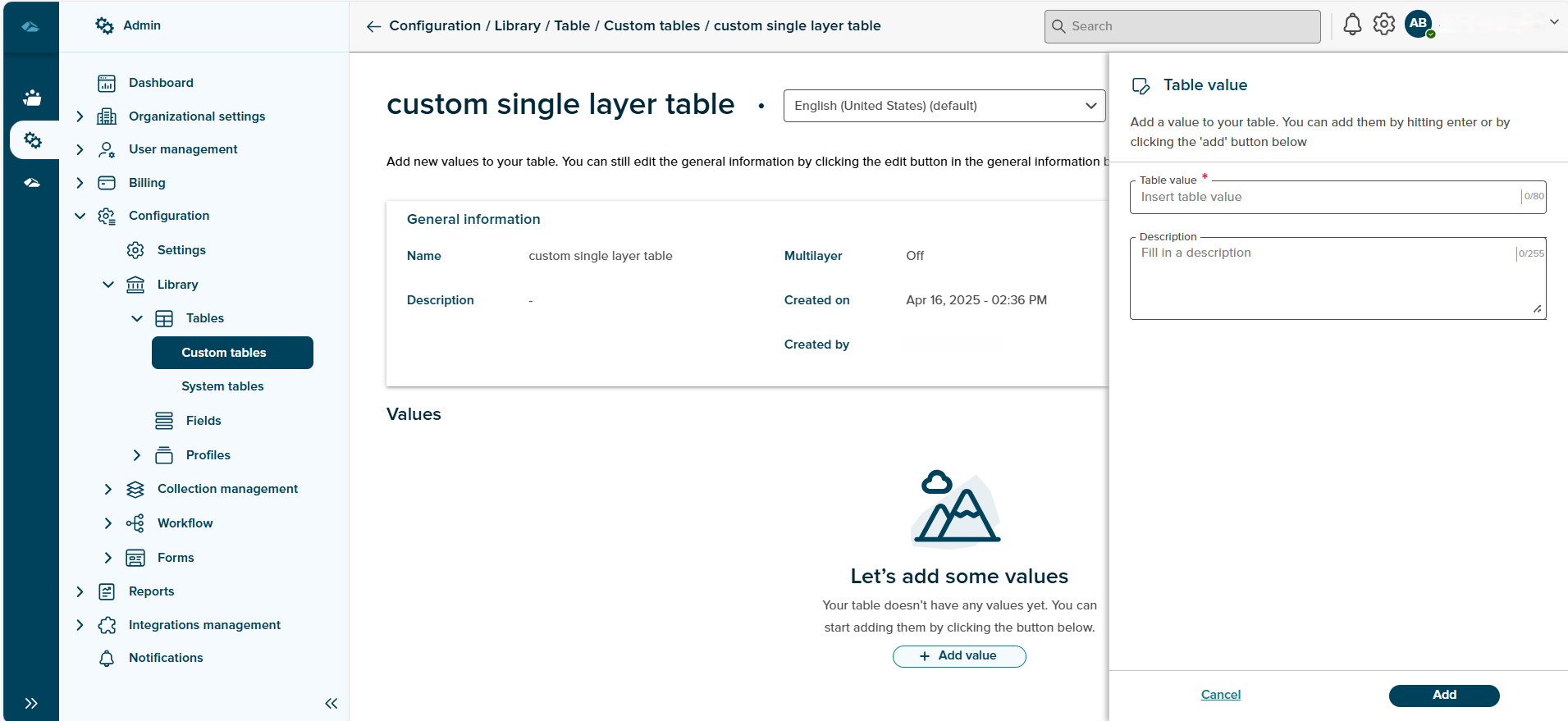Open the settings gear icon in header
Image resolution: width=1568 pixels, height=721 pixels.
(x=1384, y=25)
